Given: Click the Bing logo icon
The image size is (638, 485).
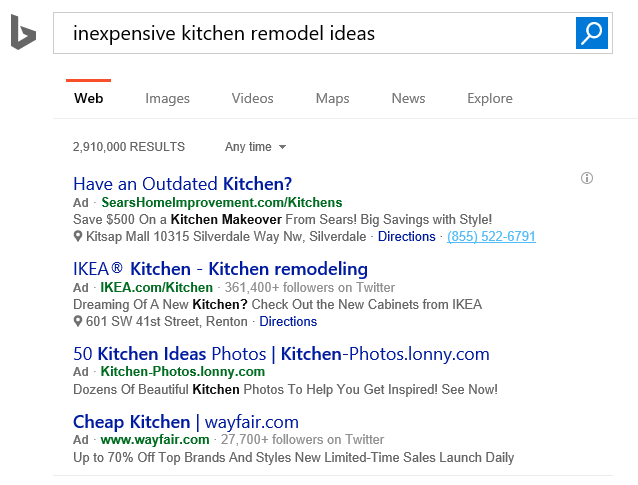Looking at the screenshot, I should 23,33.
